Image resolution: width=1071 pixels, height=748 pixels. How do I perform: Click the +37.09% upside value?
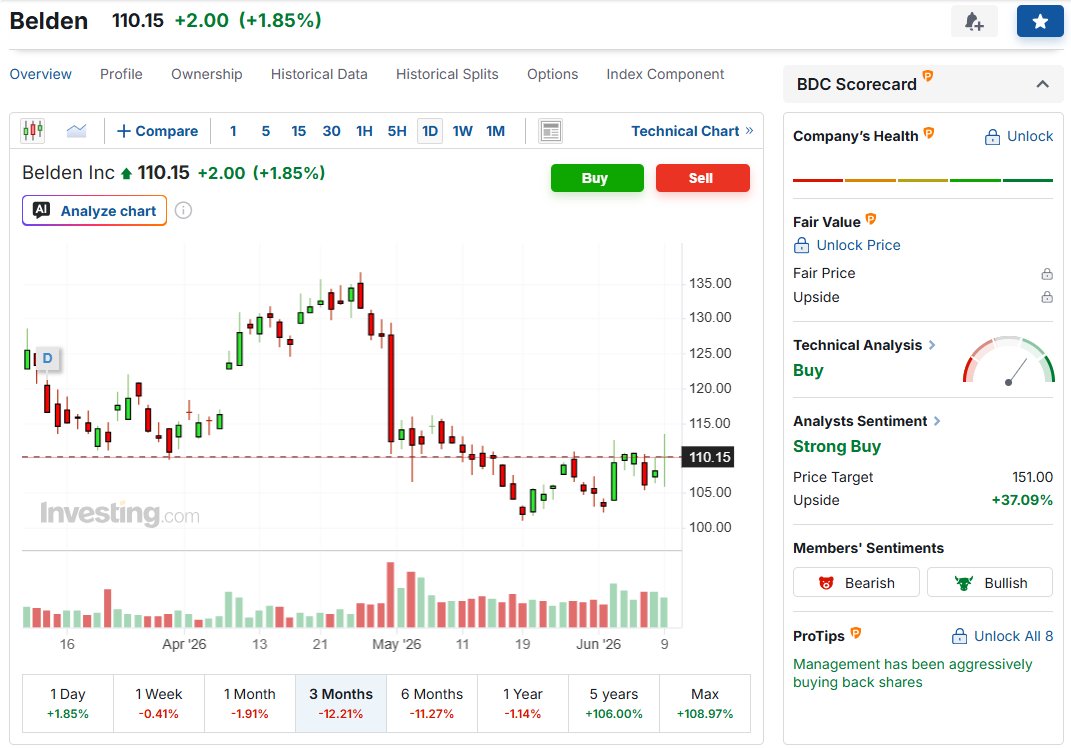[x=1022, y=500]
